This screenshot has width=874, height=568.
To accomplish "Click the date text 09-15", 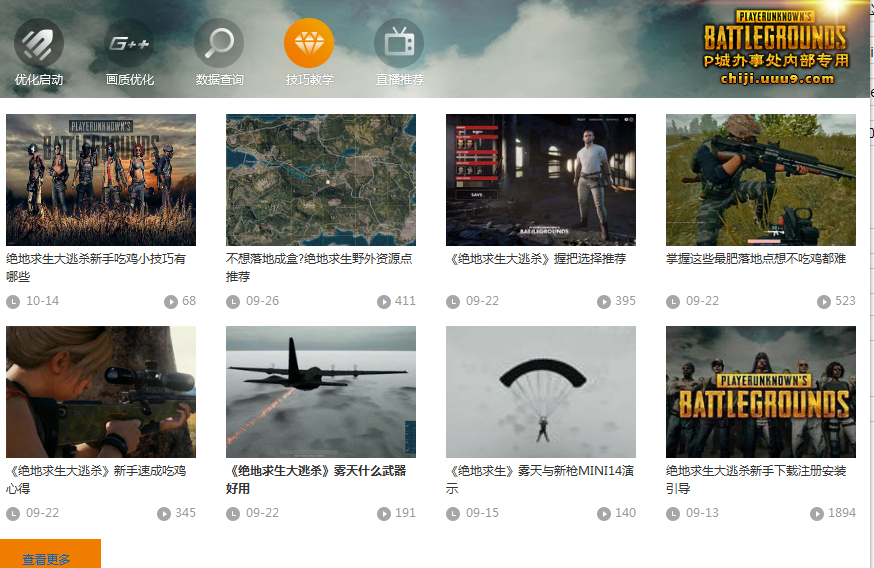I will pos(482,513).
